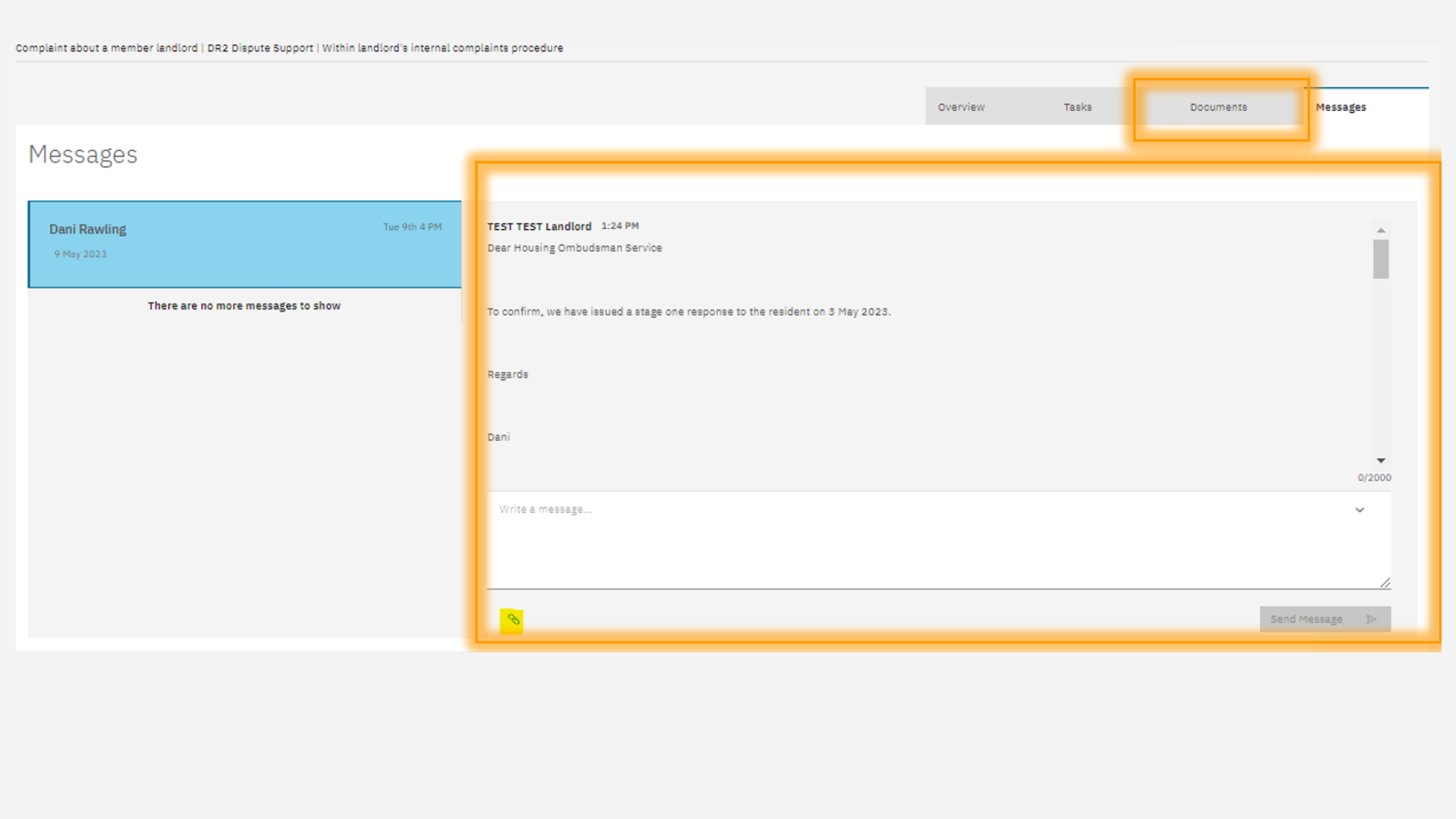Click the scroll down arrow in message pane
This screenshot has height=819, width=1456.
[1381, 460]
